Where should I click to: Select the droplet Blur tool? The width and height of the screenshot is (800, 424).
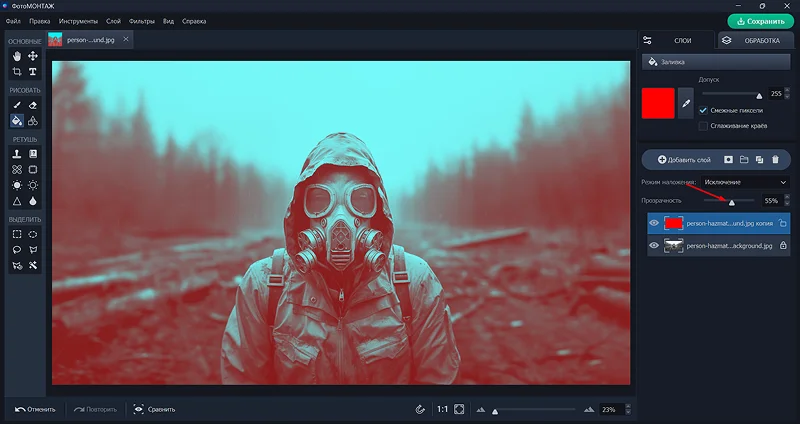tap(33, 201)
